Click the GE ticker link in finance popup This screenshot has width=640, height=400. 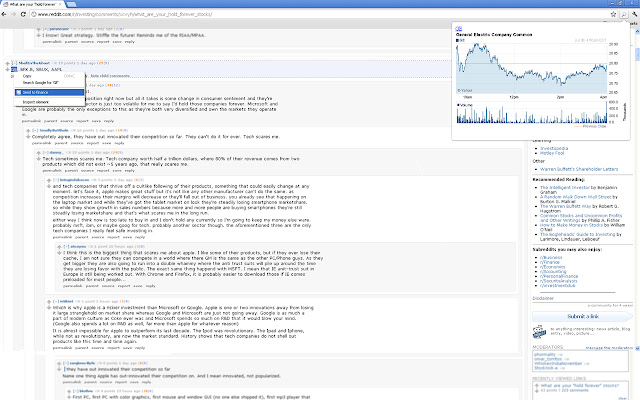458,29
